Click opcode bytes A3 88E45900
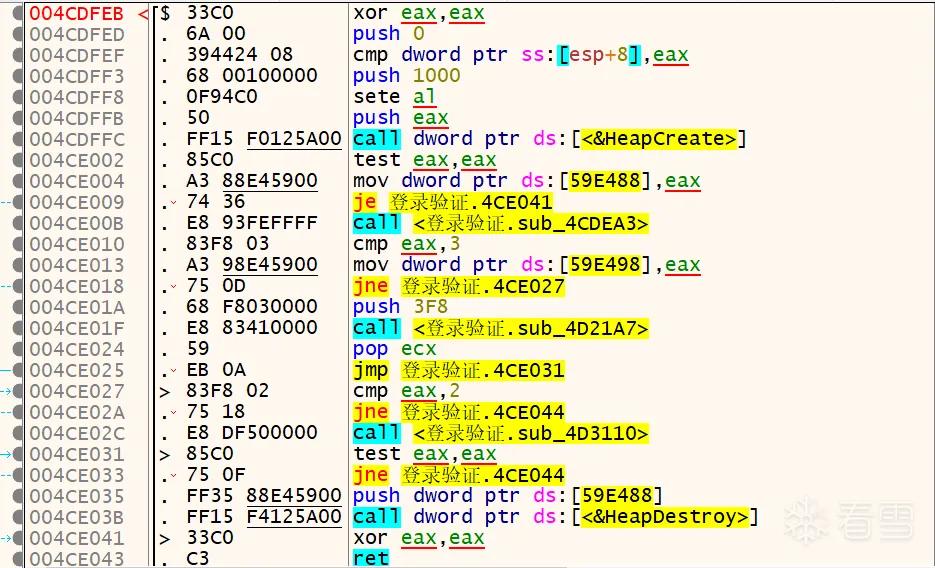Image resolution: width=935 pixels, height=568 pixels. pos(252,180)
